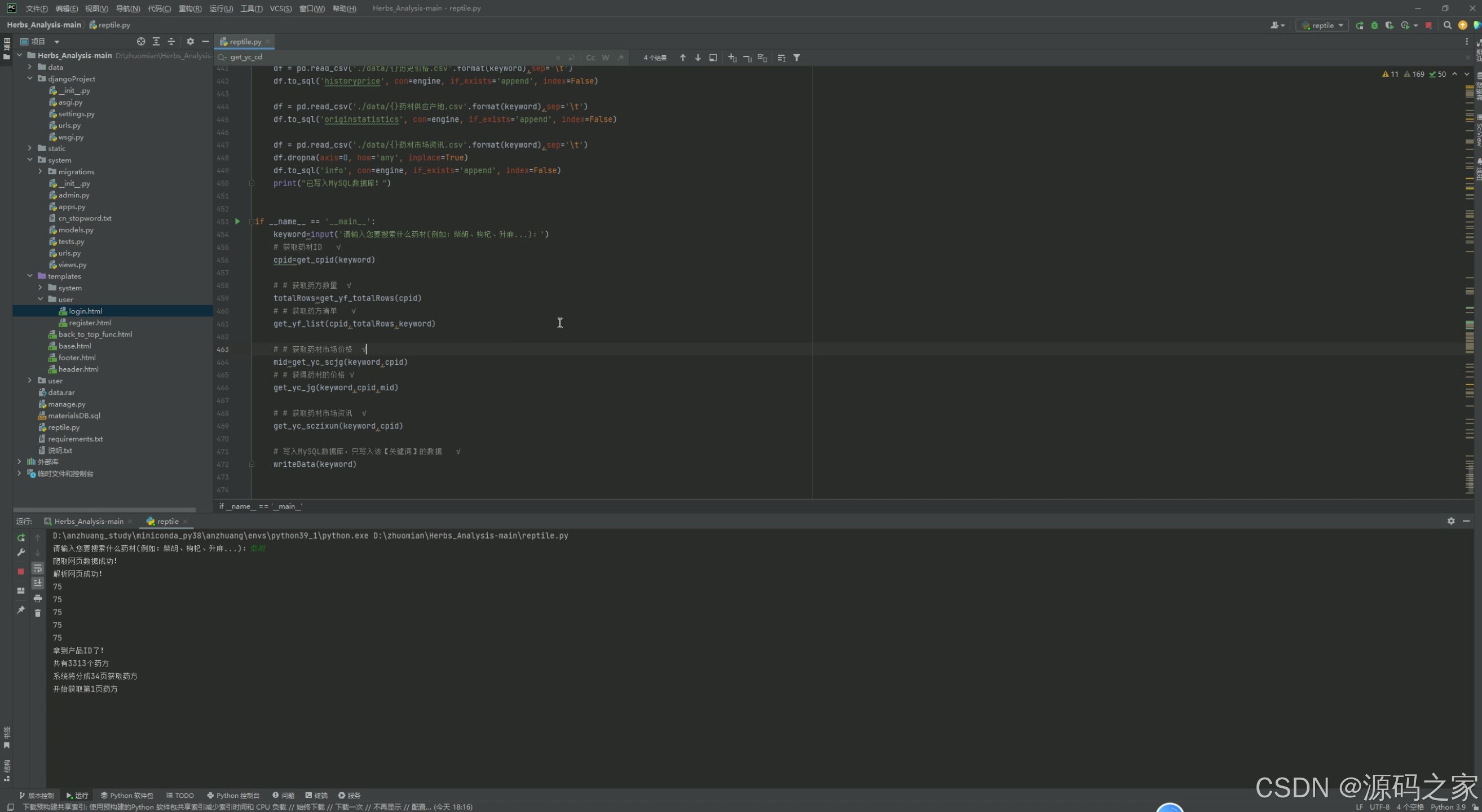
Task: Click the debug bug icon in toolbar
Action: click(x=1374, y=25)
